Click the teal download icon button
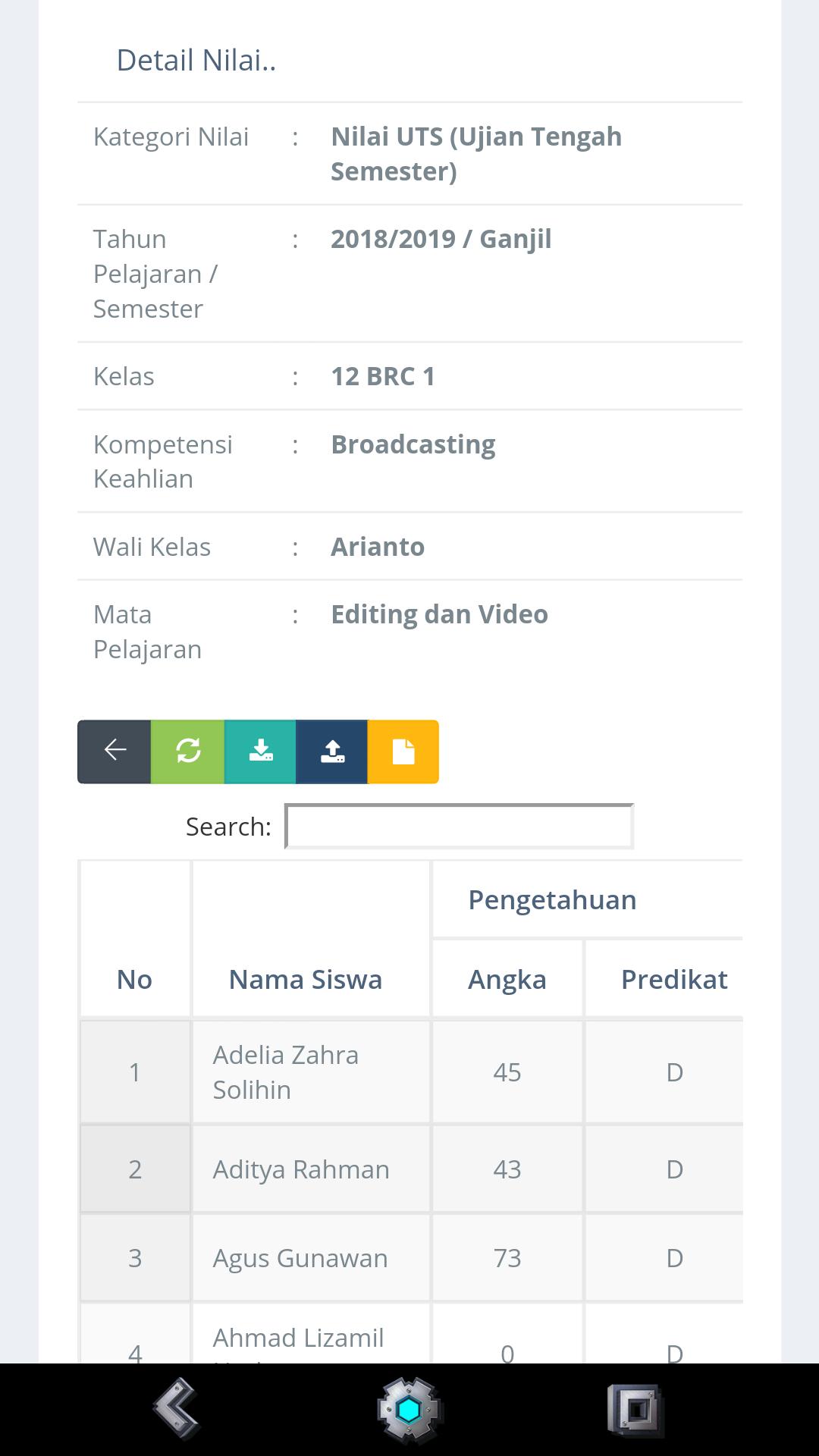Image resolution: width=819 pixels, height=1456 pixels. (x=260, y=751)
